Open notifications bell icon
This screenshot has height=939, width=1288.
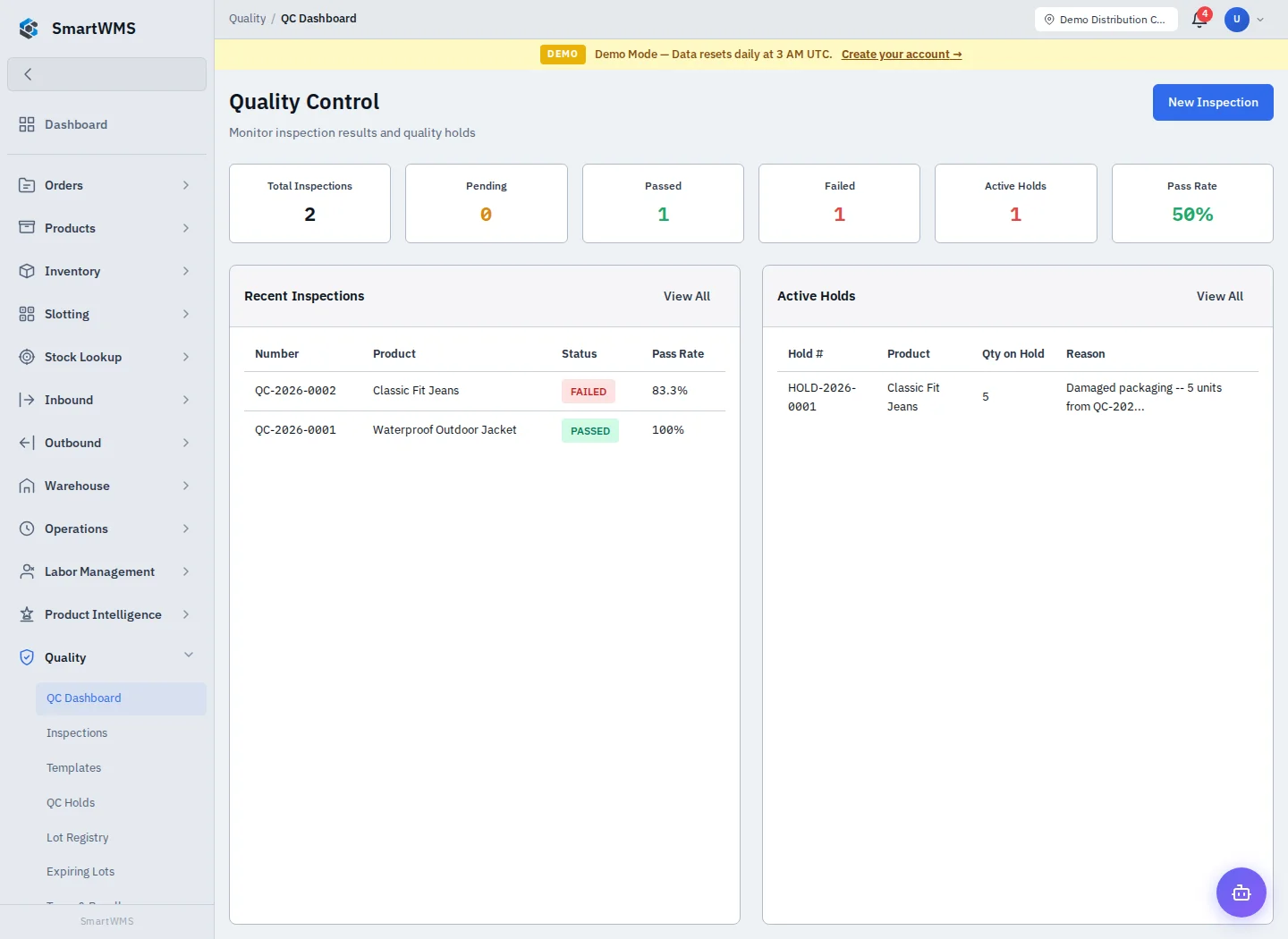pyautogui.click(x=1199, y=20)
